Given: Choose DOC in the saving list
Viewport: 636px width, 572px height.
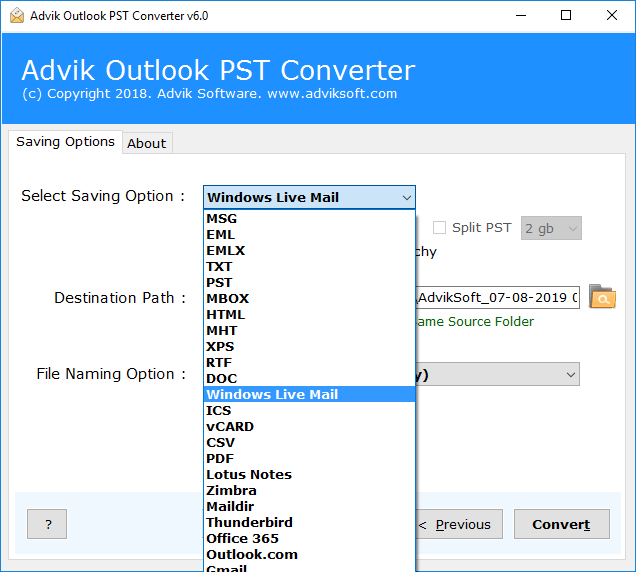Looking at the screenshot, I should [309, 378].
